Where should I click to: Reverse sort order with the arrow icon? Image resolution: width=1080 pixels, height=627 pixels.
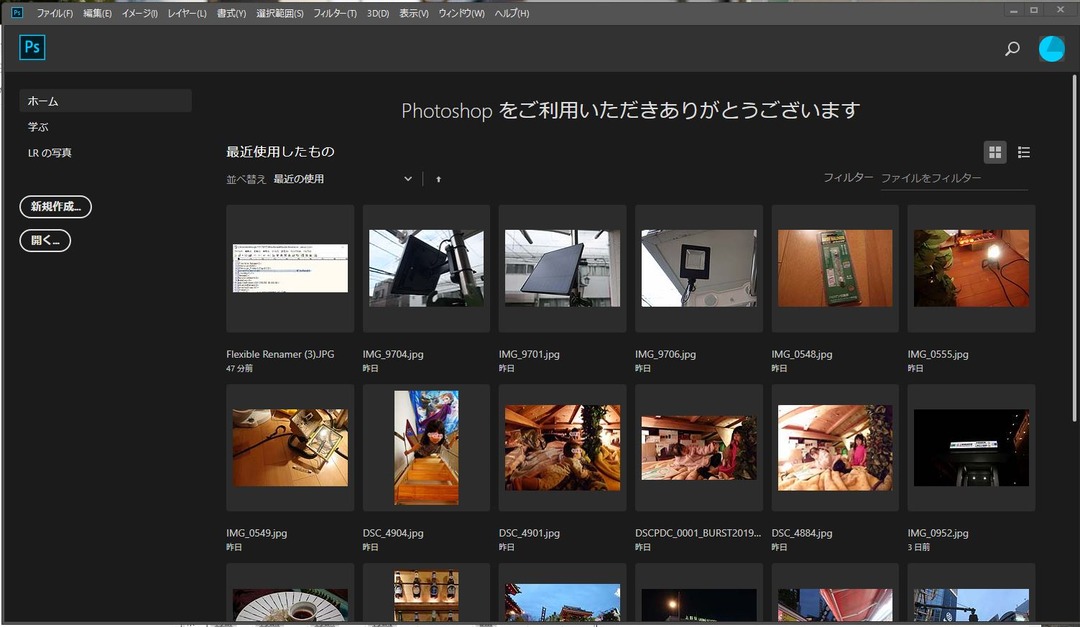point(438,179)
